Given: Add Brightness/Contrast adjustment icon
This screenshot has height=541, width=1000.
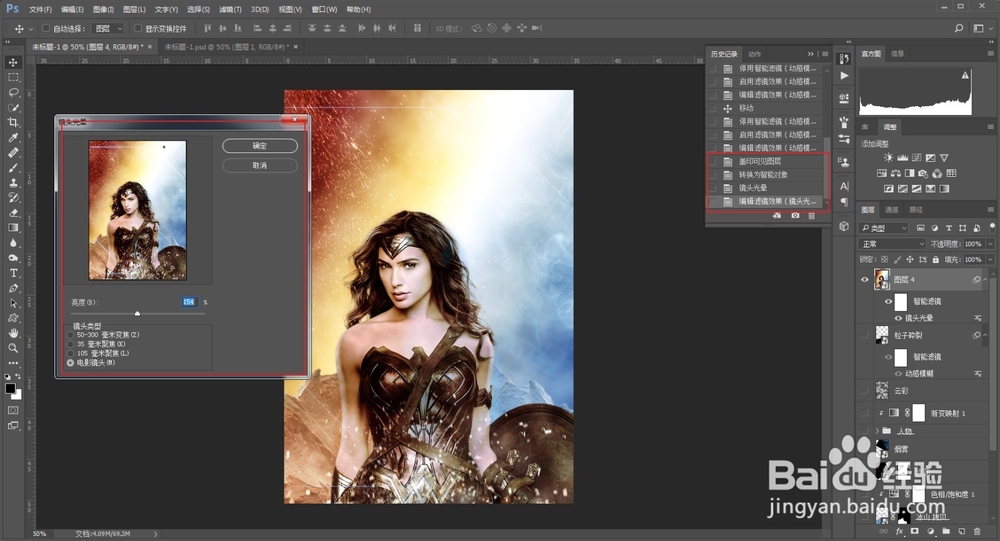Looking at the screenshot, I should 888,158.
